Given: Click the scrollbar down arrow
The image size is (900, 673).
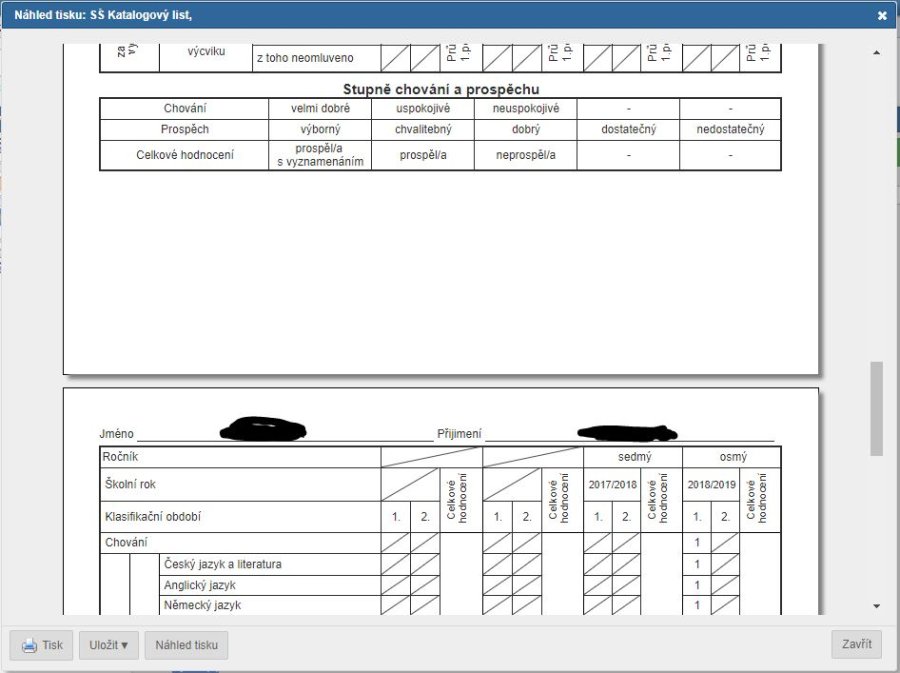Looking at the screenshot, I should 877,606.
